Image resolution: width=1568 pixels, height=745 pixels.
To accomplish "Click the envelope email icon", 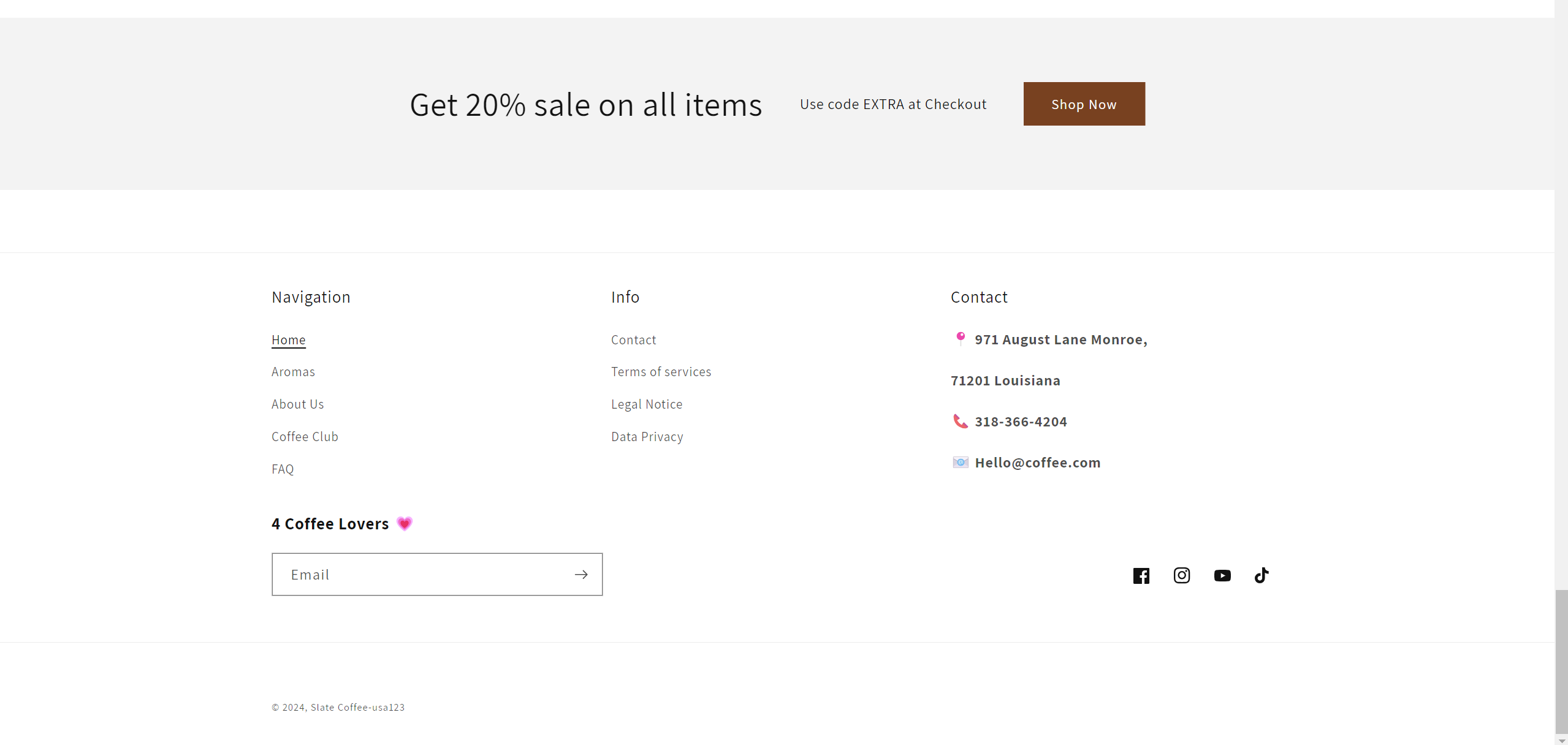I will click(960, 462).
